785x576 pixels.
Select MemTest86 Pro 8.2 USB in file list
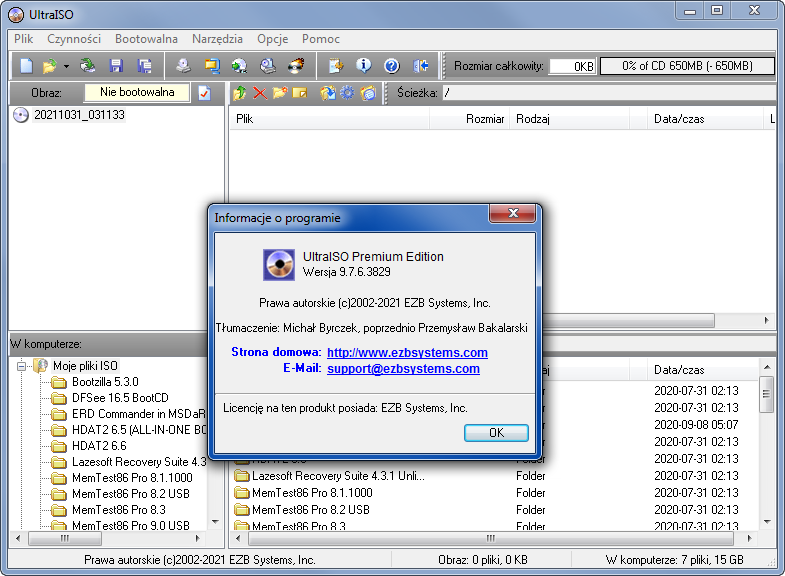click(310, 510)
